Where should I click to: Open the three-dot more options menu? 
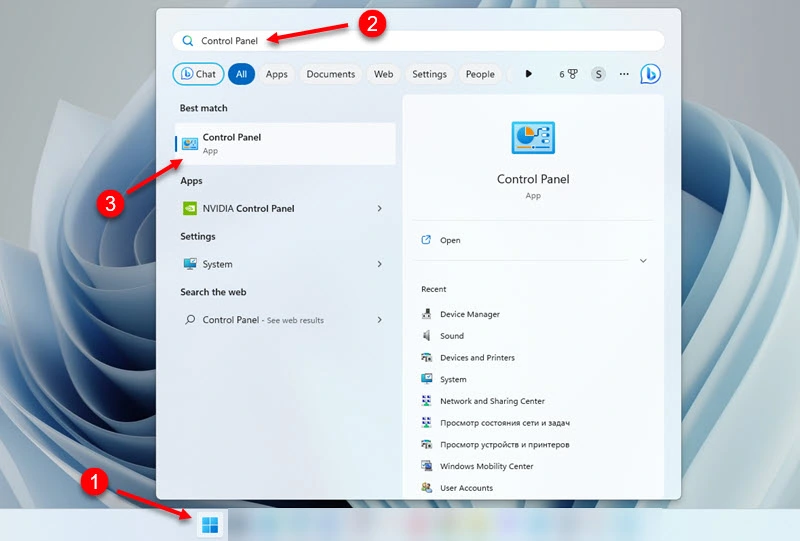point(624,74)
